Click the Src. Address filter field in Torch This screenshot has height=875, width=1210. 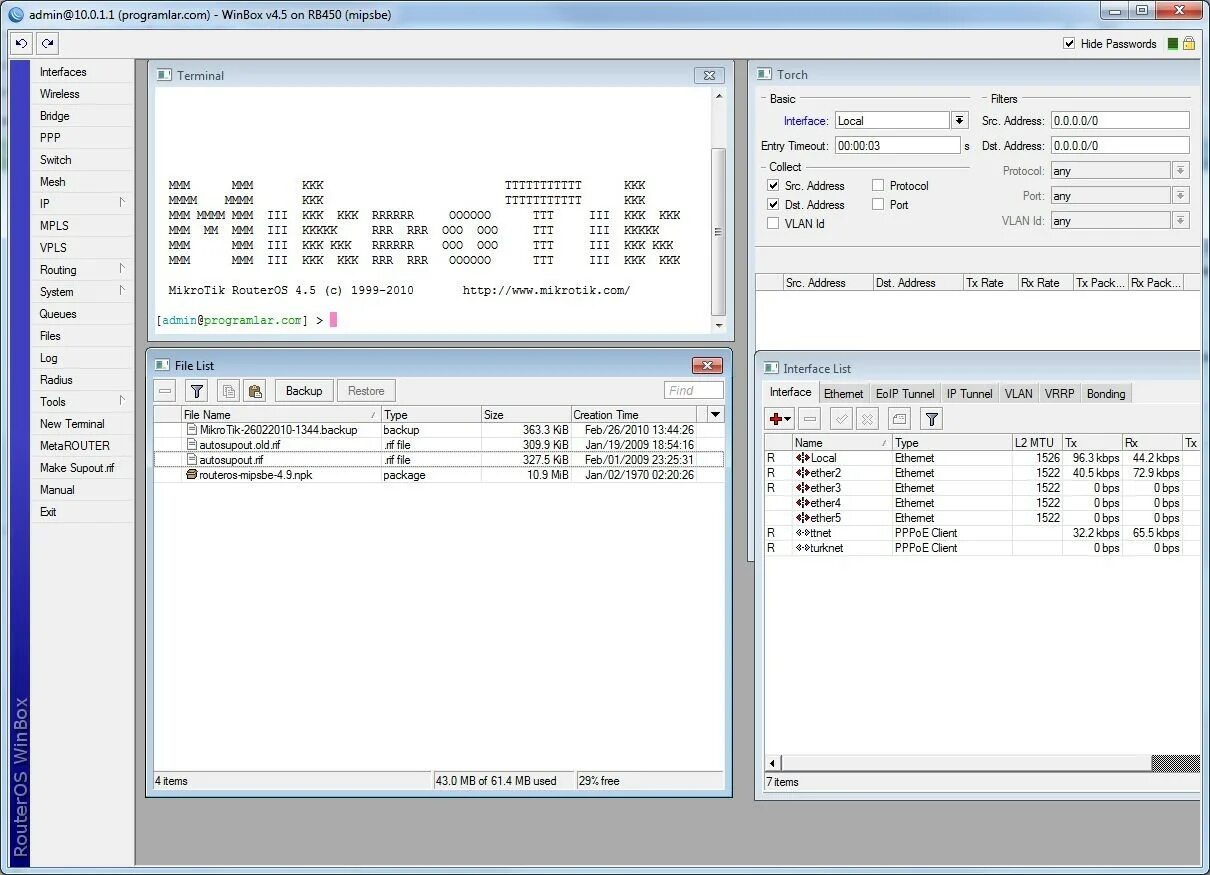click(1120, 120)
